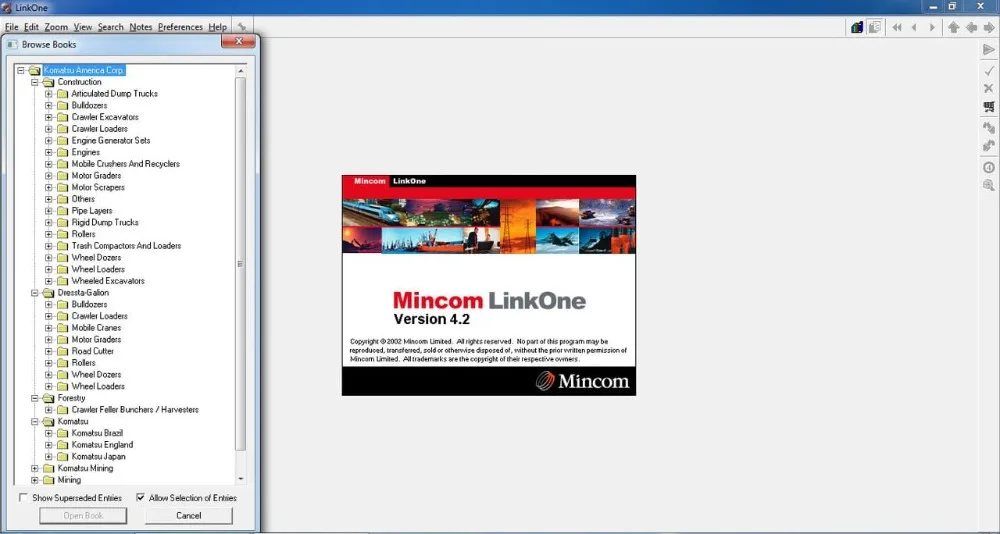Click the table of contents toolbar icon
This screenshot has width=1000, height=534.
click(x=875, y=27)
